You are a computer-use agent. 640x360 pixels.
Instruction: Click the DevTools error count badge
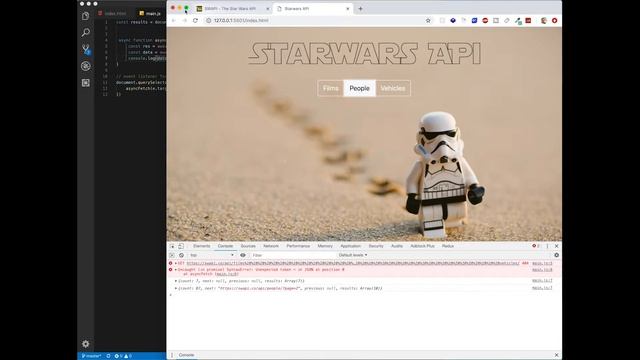pos(536,246)
